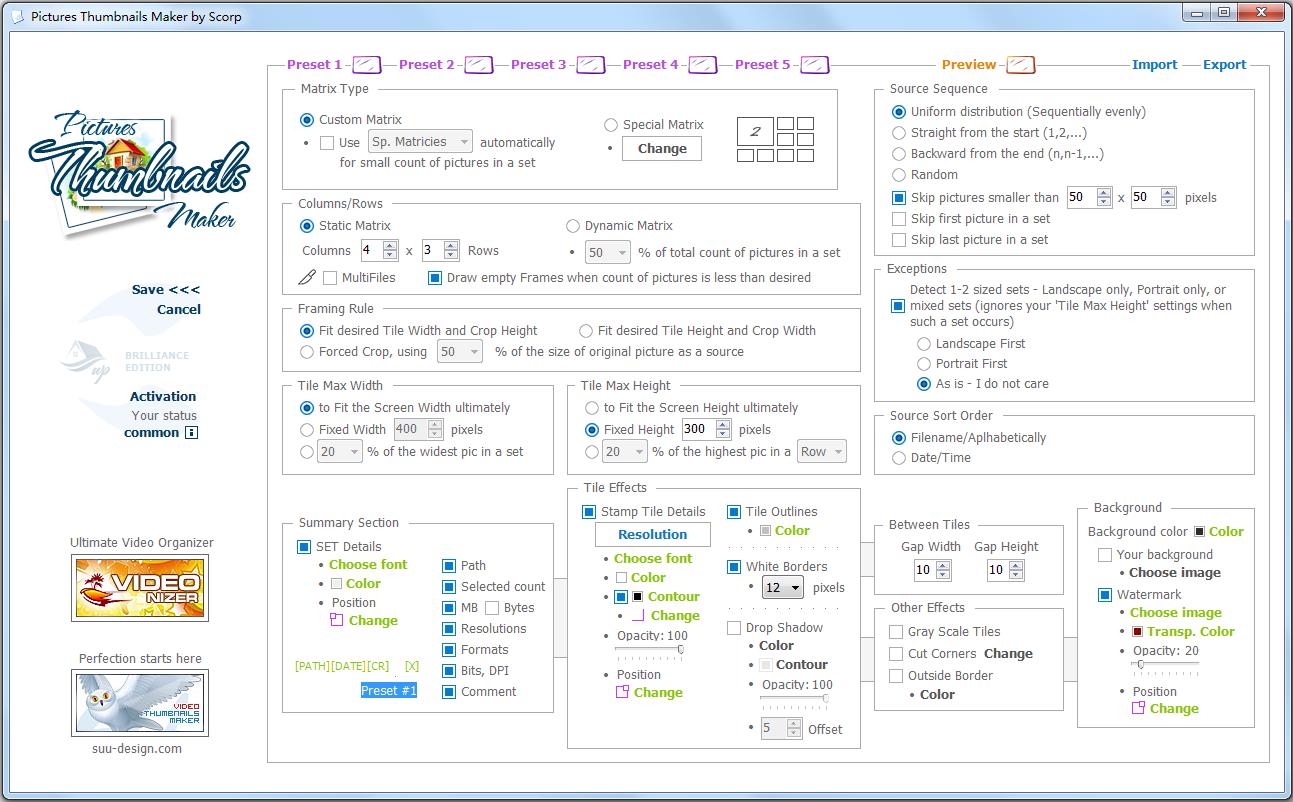The width and height of the screenshot is (1293, 802).
Task: Open the Dynamic Matrix percent dropdown
Action: point(608,253)
